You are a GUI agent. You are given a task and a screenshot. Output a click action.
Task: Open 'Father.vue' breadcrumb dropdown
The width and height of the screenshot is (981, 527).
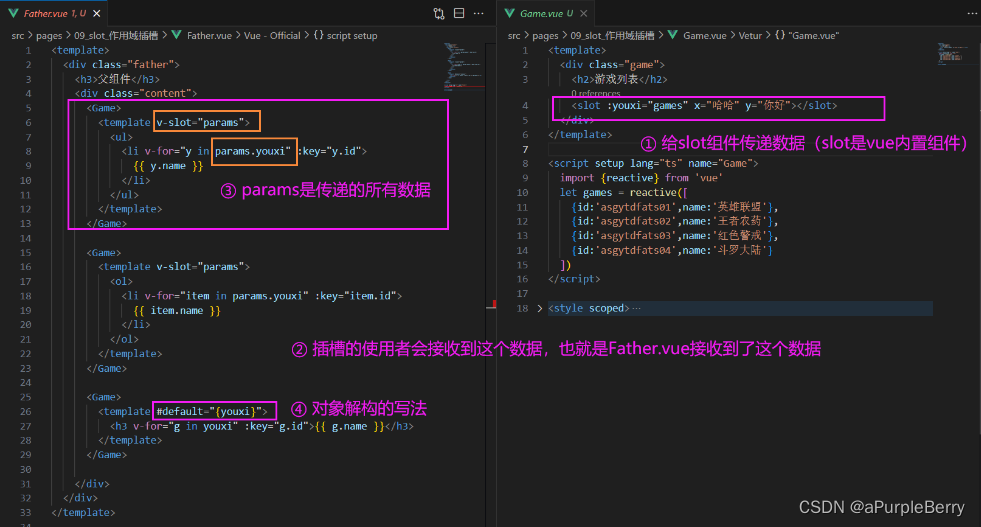209,36
